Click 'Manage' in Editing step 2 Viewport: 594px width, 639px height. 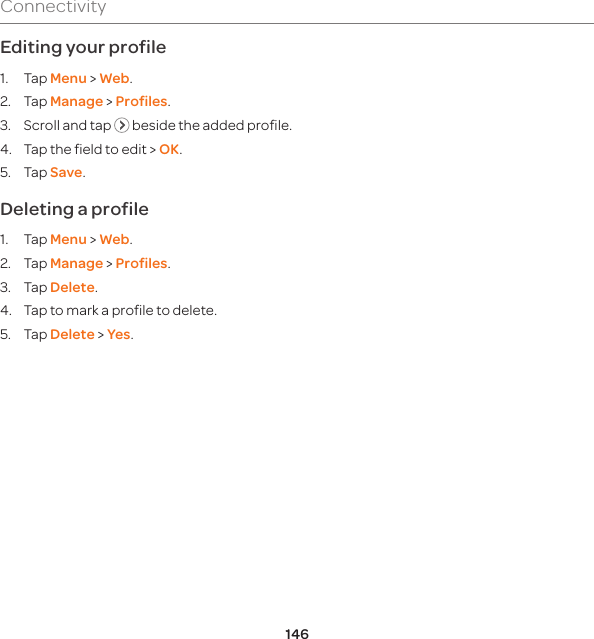pos(77,102)
